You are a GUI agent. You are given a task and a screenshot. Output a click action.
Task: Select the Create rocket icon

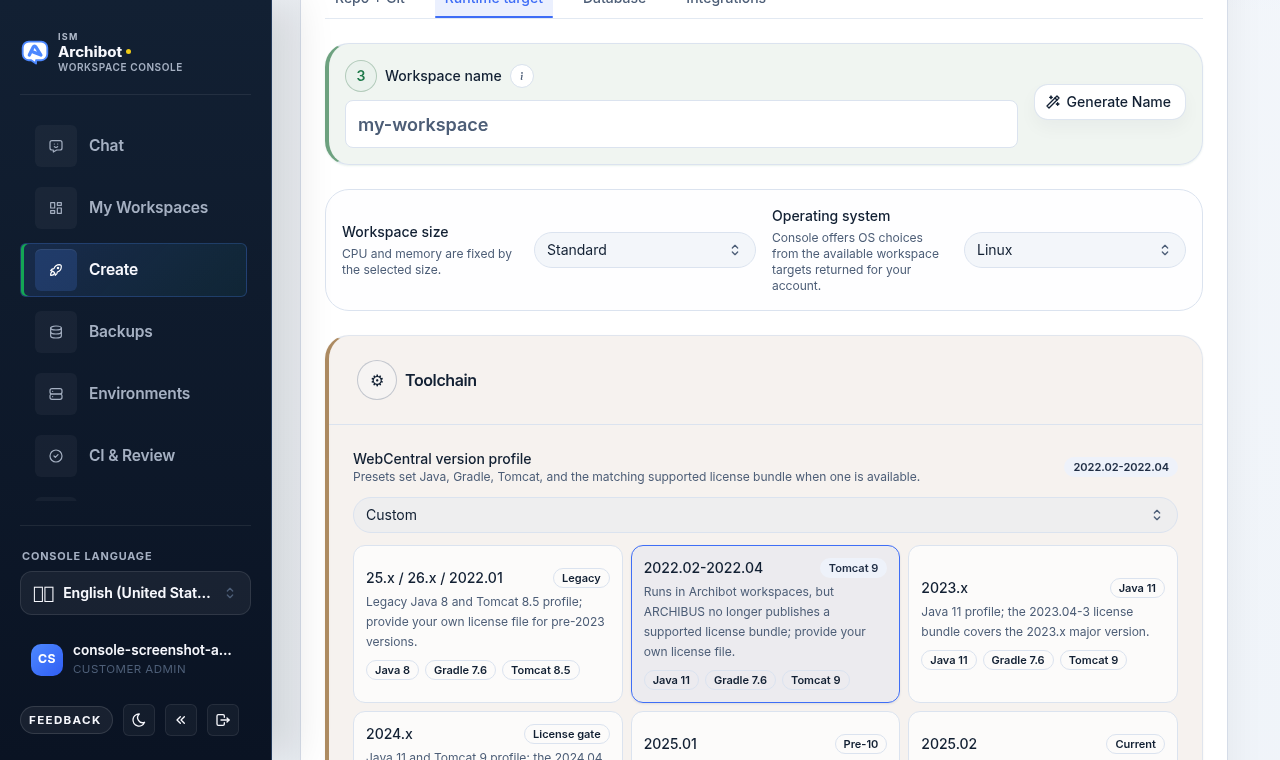[56, 270]
